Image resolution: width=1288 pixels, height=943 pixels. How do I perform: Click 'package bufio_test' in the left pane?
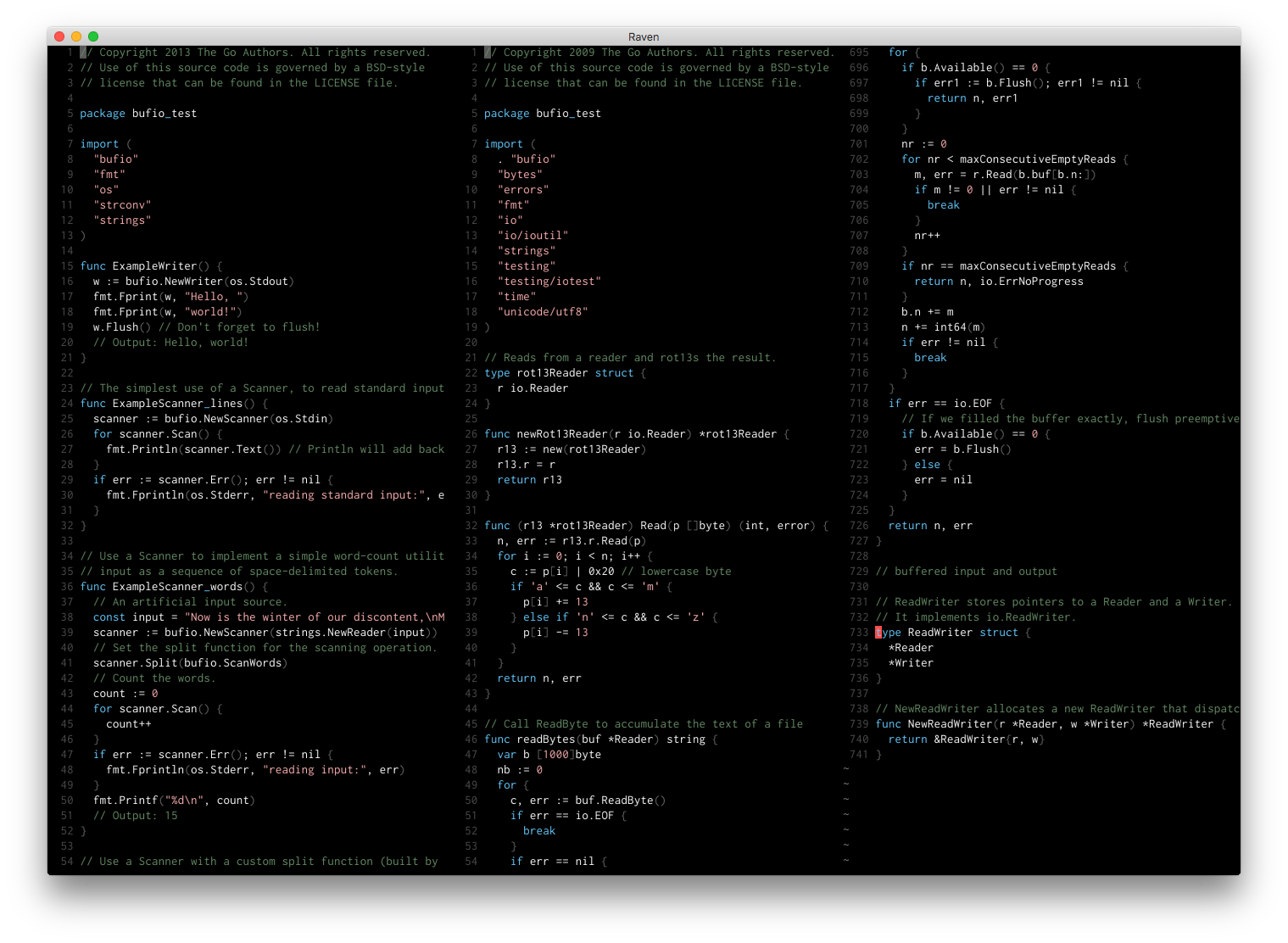click(x=138, y=114)
